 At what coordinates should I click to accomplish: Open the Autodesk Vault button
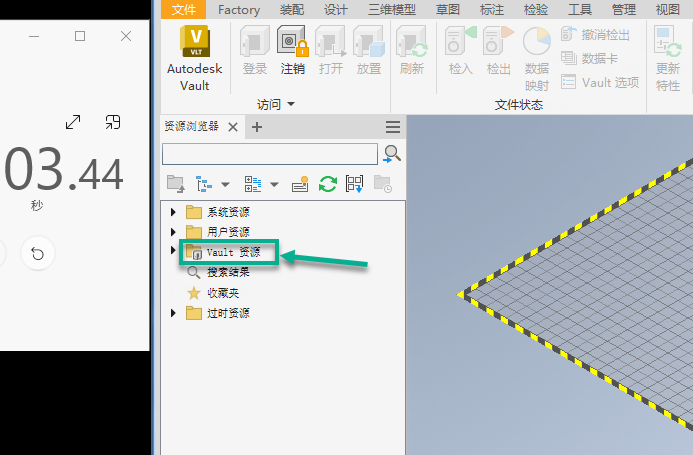click(x=194, y=58)
